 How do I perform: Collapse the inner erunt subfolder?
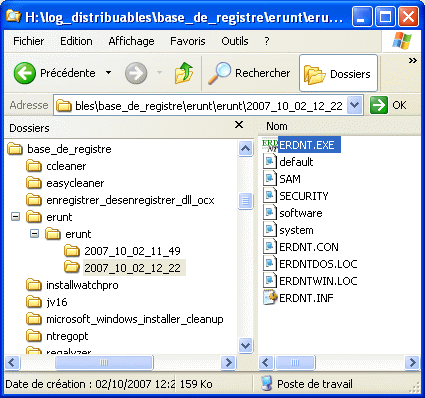pyautogui.click(x=34, y=234)
